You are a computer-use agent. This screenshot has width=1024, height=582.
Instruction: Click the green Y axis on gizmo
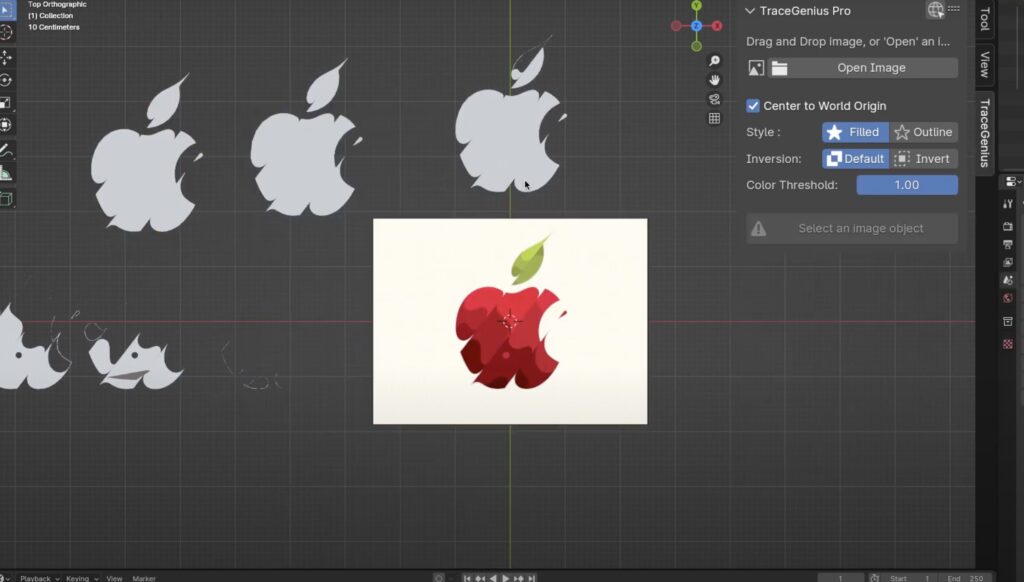[x=696, y=6]
